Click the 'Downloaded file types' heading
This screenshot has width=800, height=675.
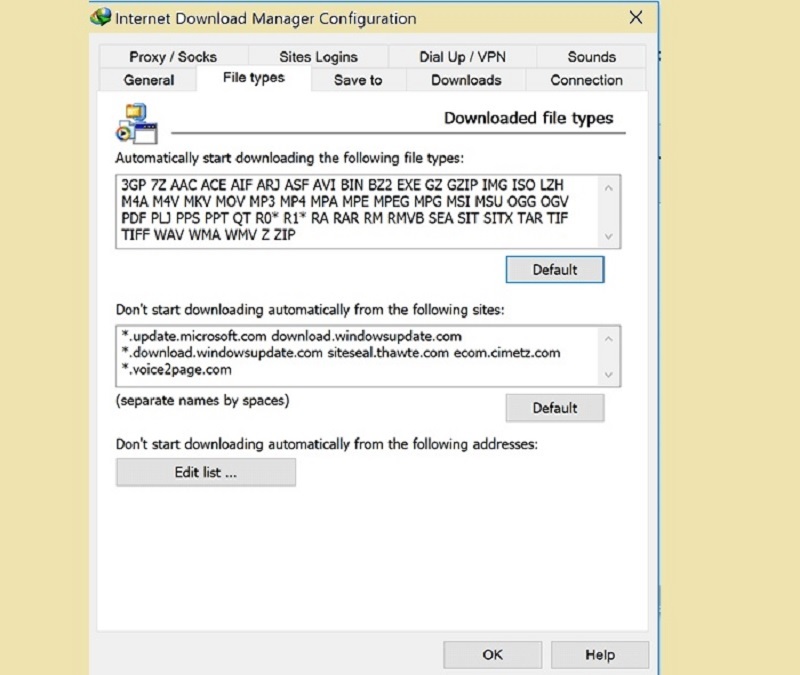528,118
